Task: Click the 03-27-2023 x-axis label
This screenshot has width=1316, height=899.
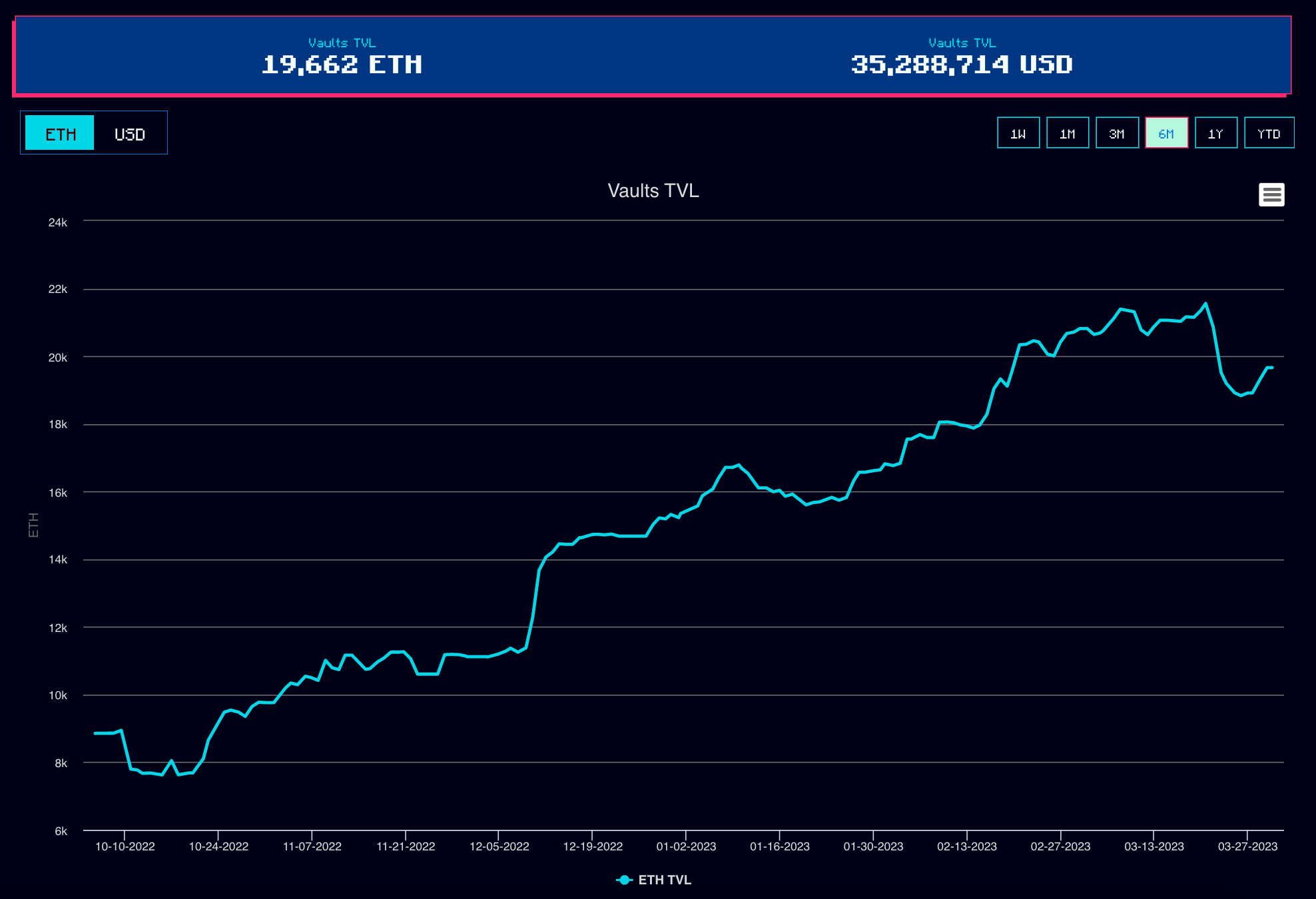Action: click(x=1247, y=846)
